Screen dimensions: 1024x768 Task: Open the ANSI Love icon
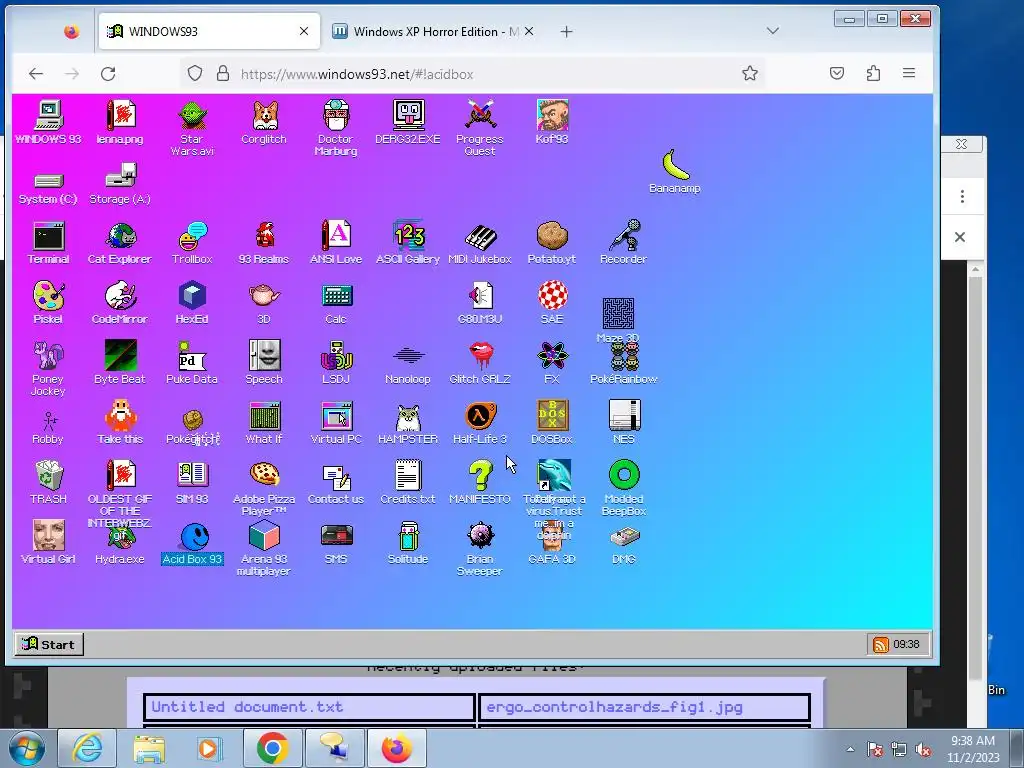tap(336, 236)
